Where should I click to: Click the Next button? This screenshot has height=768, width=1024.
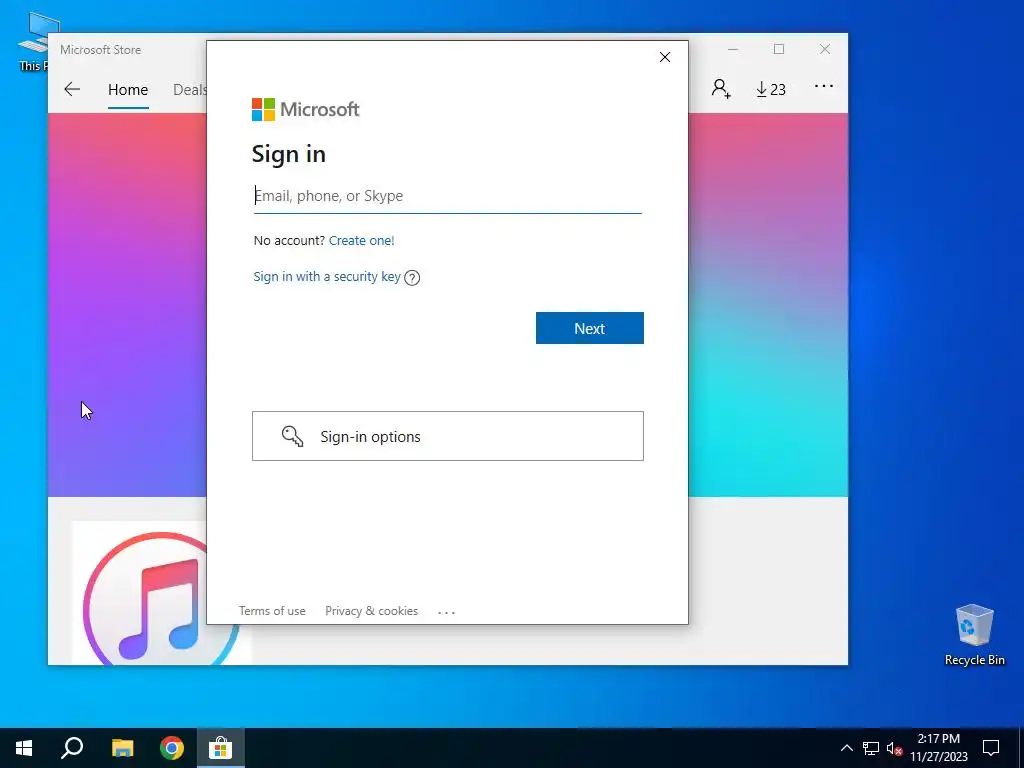click(x=590, y=328)
